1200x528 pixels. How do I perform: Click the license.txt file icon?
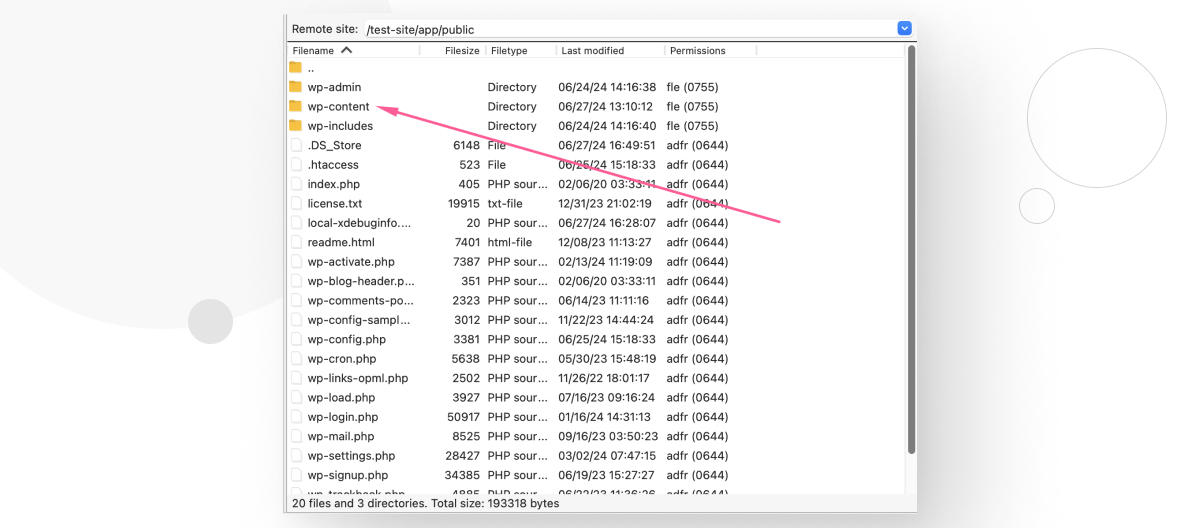coord(296,204)
